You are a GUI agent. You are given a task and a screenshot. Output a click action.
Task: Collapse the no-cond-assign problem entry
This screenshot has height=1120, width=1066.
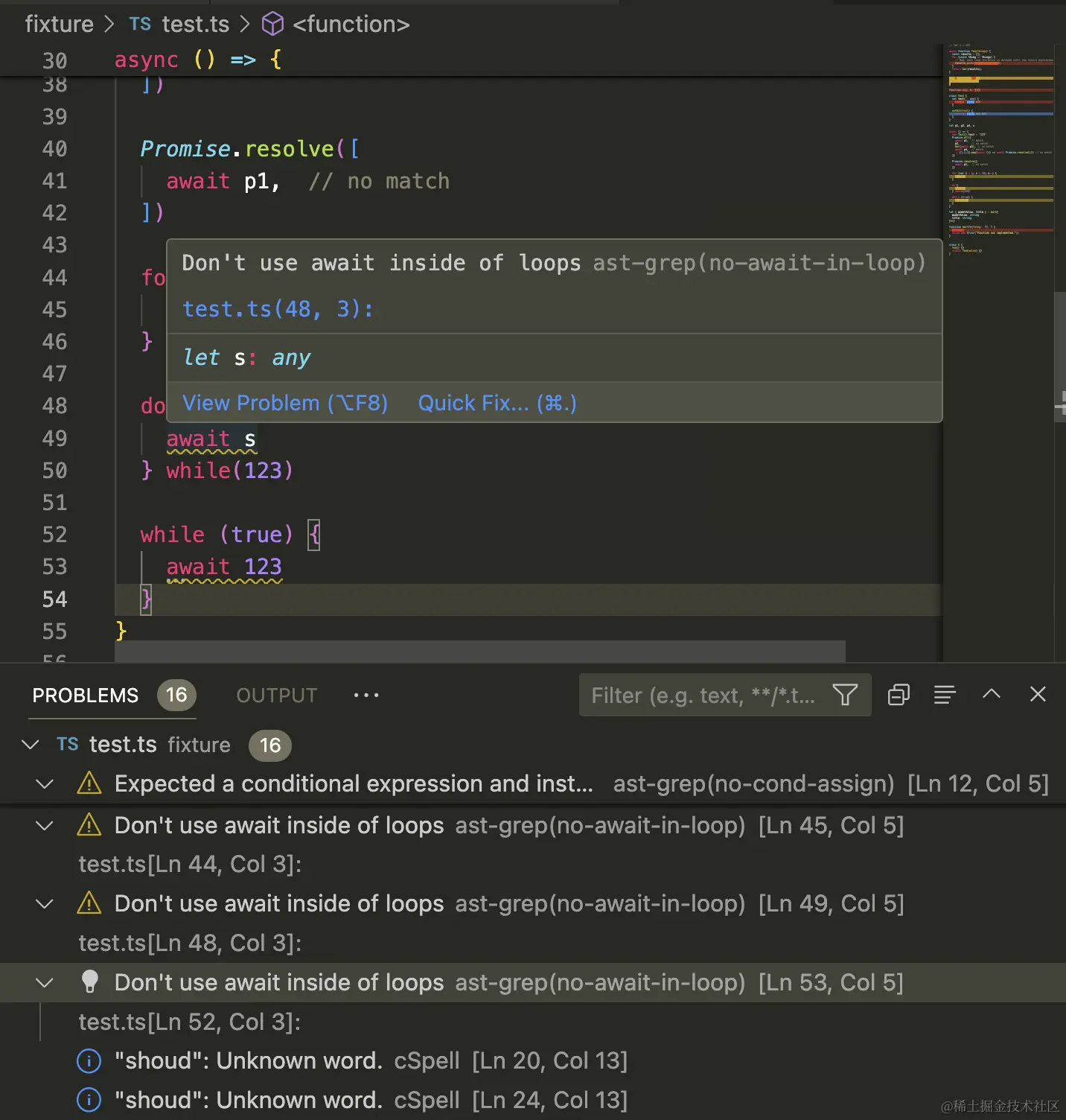(45, 783)
